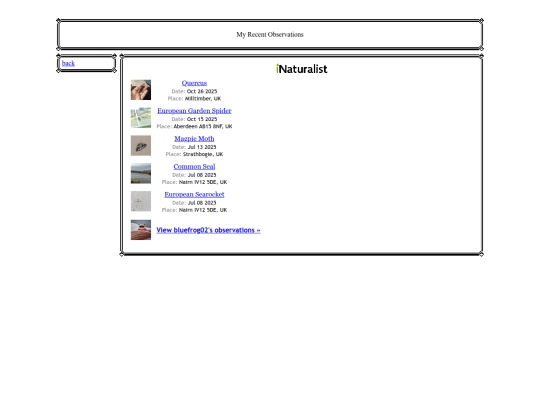Click the date Oct 26 2025
Screen dimensions: 540x405
pos(202,91)
